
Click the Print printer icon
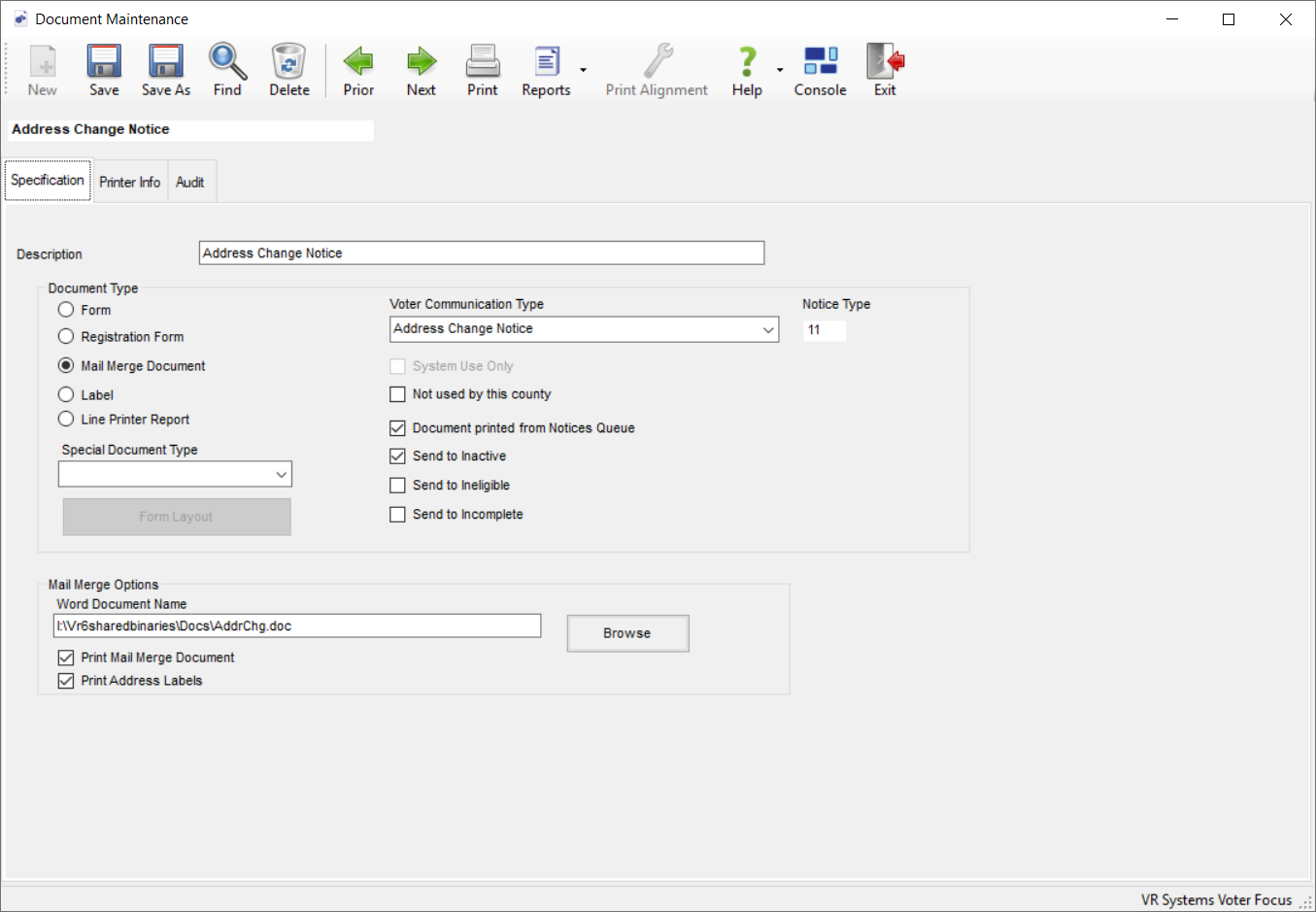click(x=482, y=62)
